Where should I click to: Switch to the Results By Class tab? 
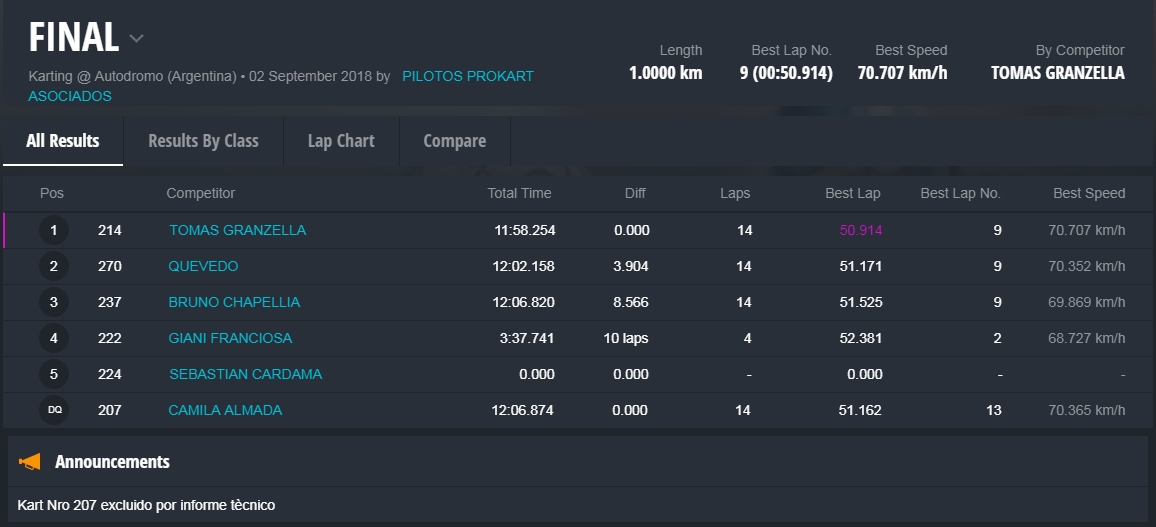click(203, 141)
